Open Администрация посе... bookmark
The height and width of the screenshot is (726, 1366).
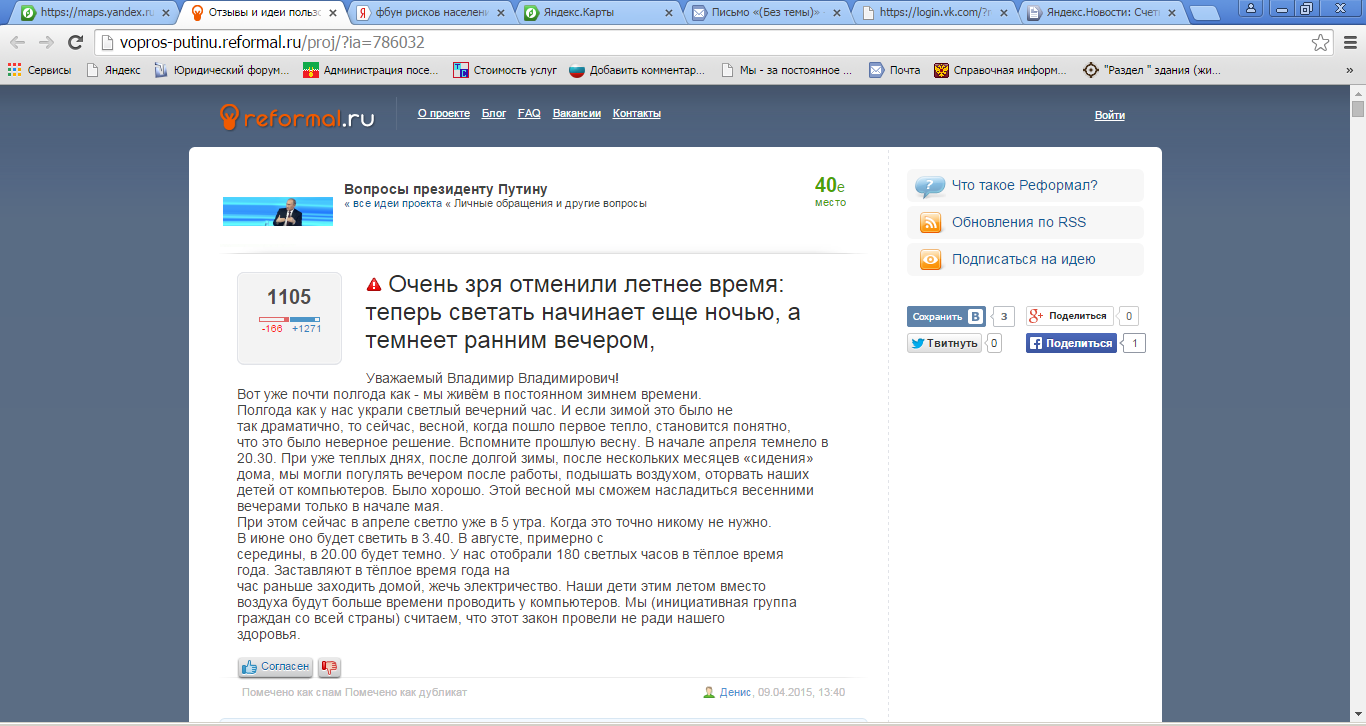371,70
